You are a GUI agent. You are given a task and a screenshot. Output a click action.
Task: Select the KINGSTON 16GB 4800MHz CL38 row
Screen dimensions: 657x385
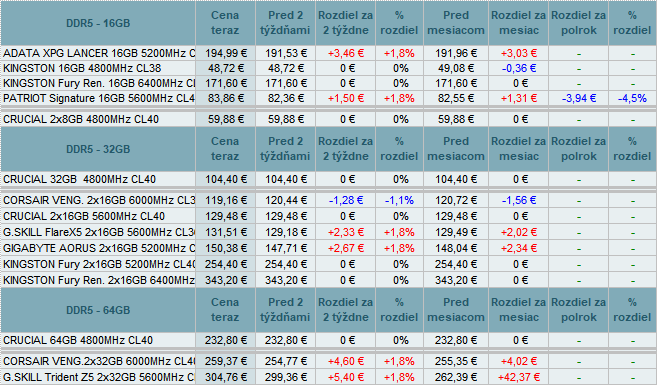[328, 68]
